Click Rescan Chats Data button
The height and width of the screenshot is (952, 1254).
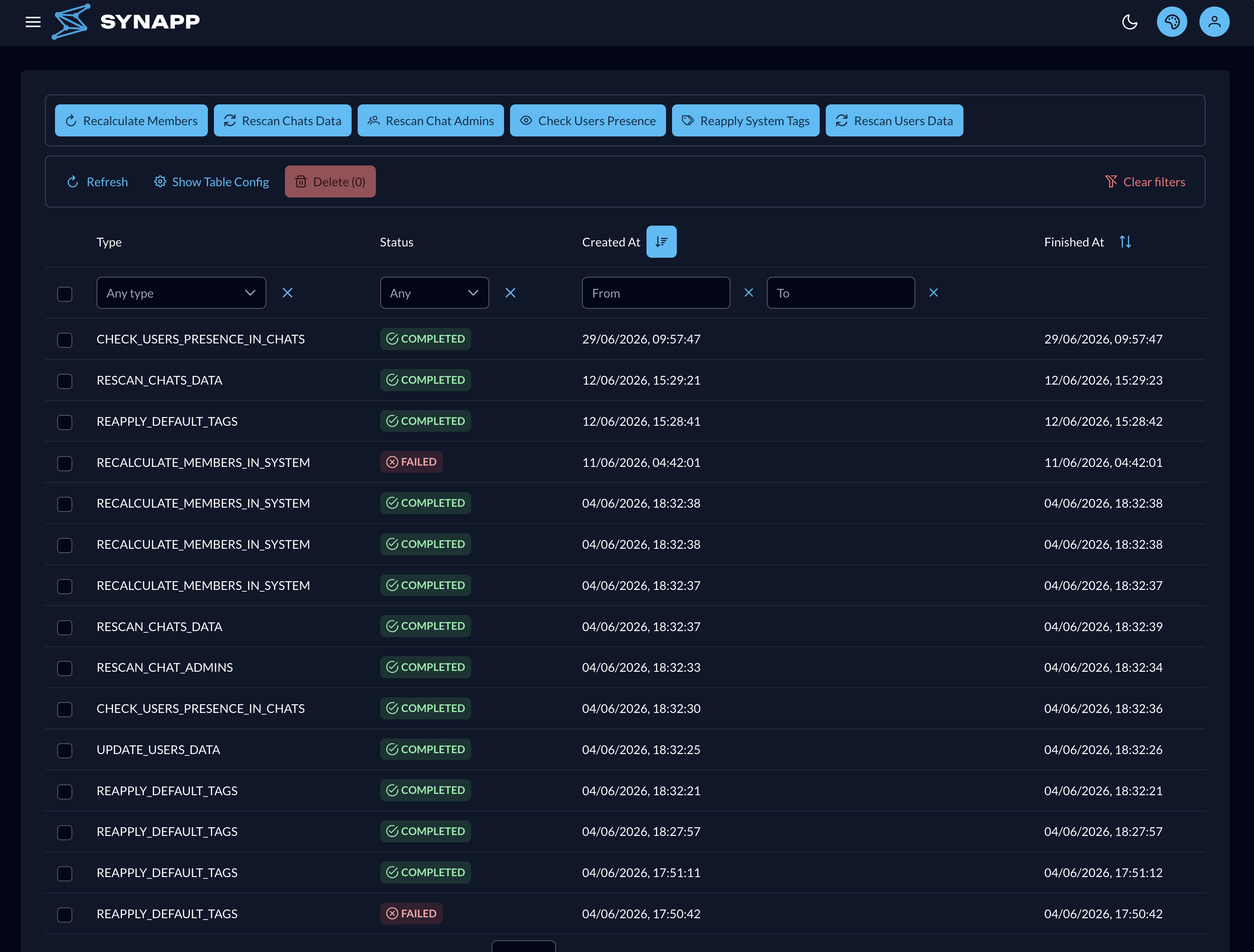click(x=282, y=121)
